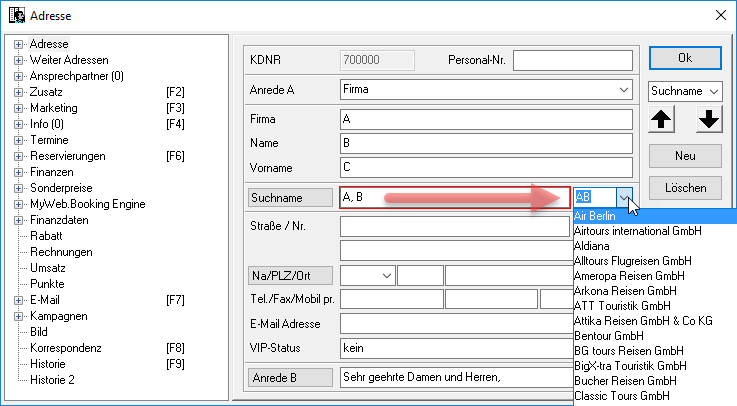This screenshot has height=406, width=737.
Task: Select Rabatt in the tree
Action: [46, 236]
